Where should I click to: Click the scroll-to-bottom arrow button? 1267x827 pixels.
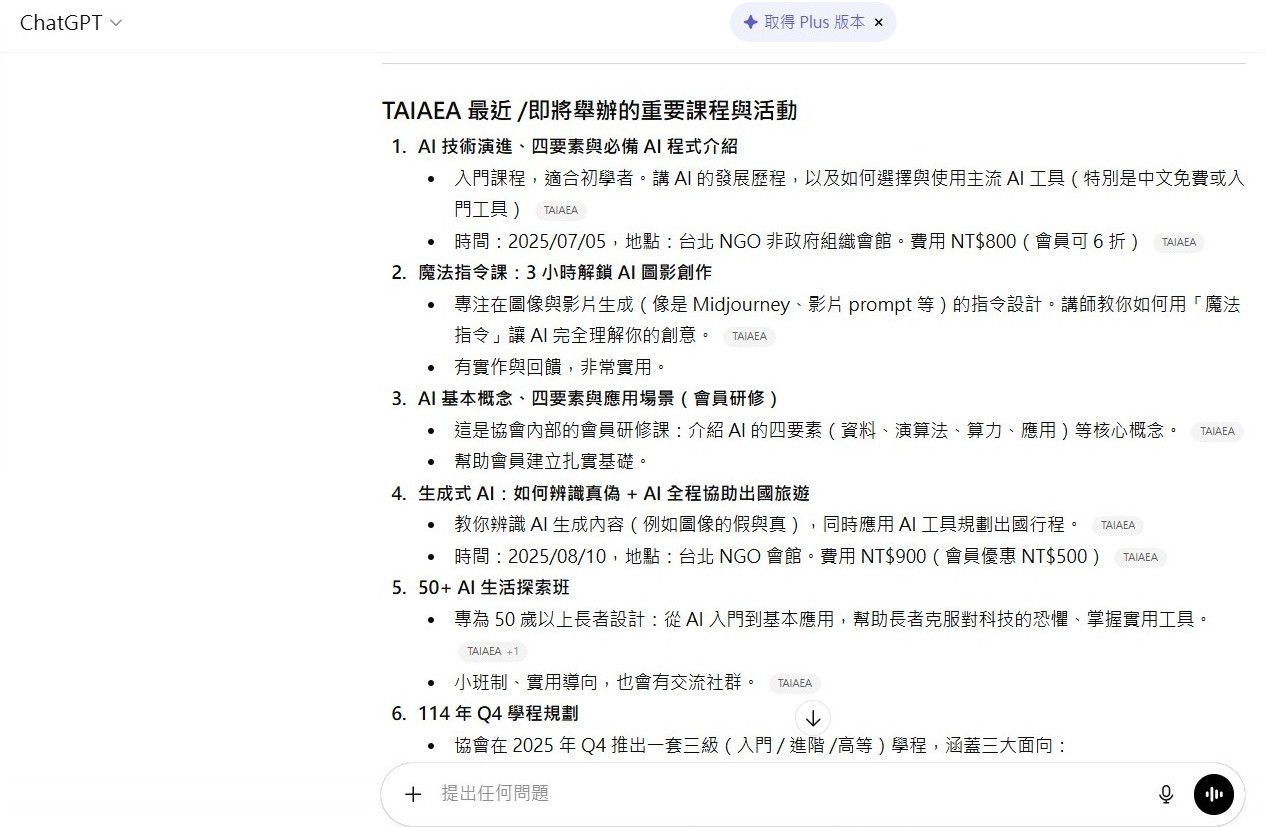click(813, 718)
